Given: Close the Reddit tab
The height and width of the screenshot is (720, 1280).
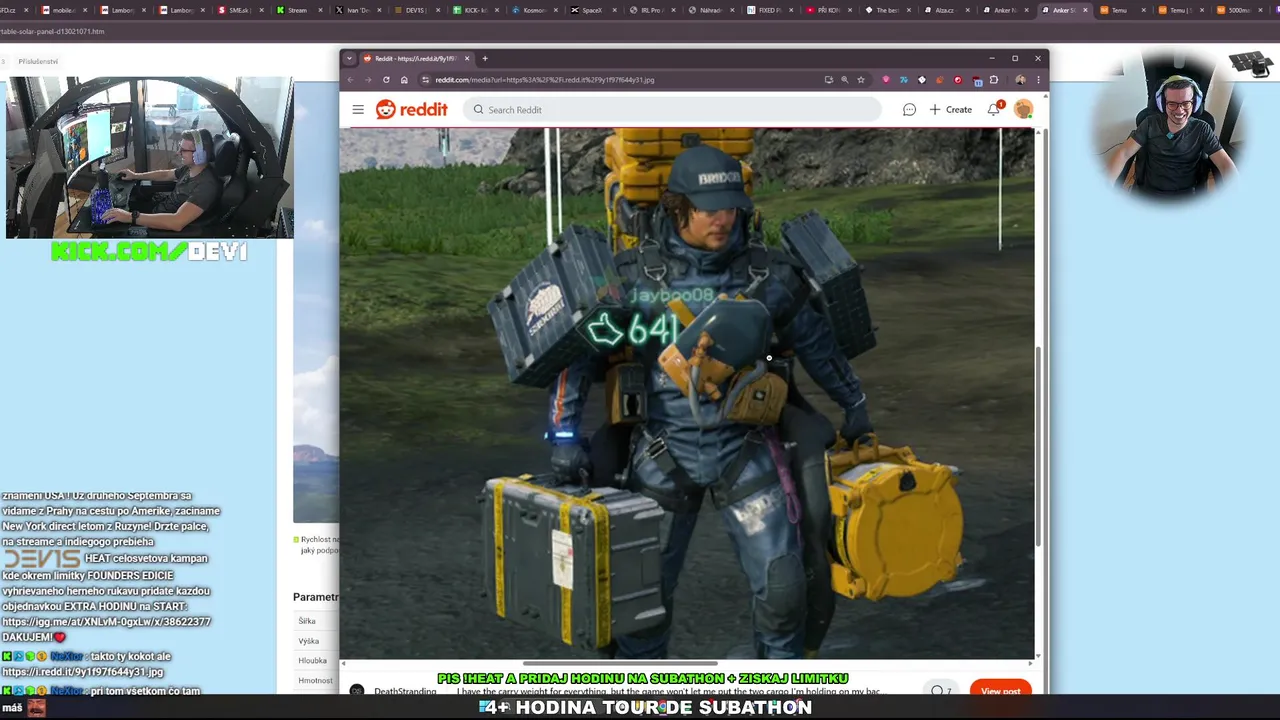Looking at the screenshot, I should click(466, 58).
